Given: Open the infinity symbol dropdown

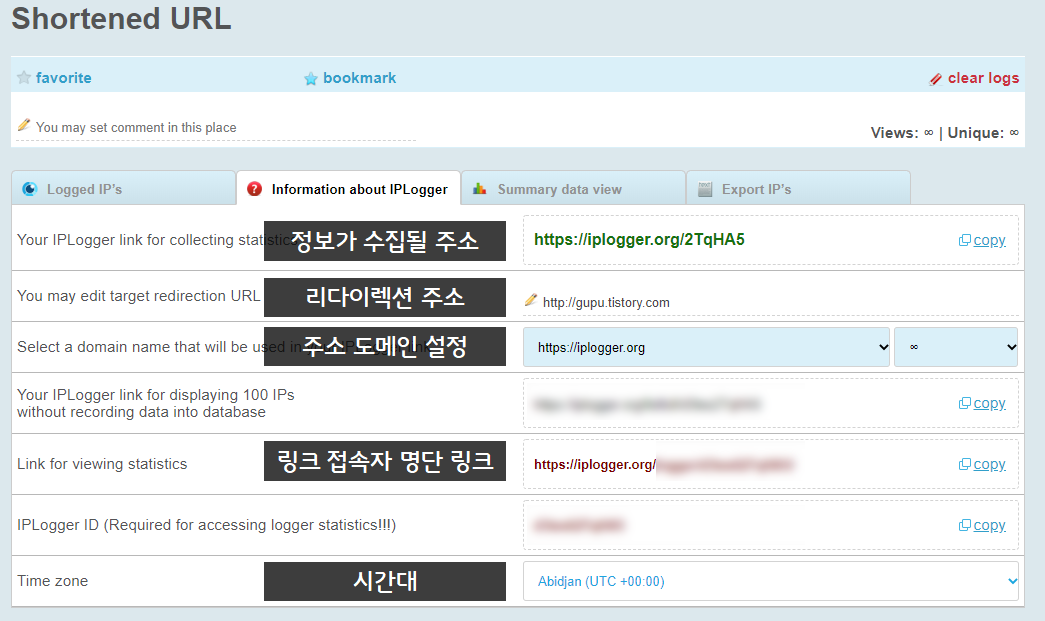Looking at the screenshot, I should 956,347.
